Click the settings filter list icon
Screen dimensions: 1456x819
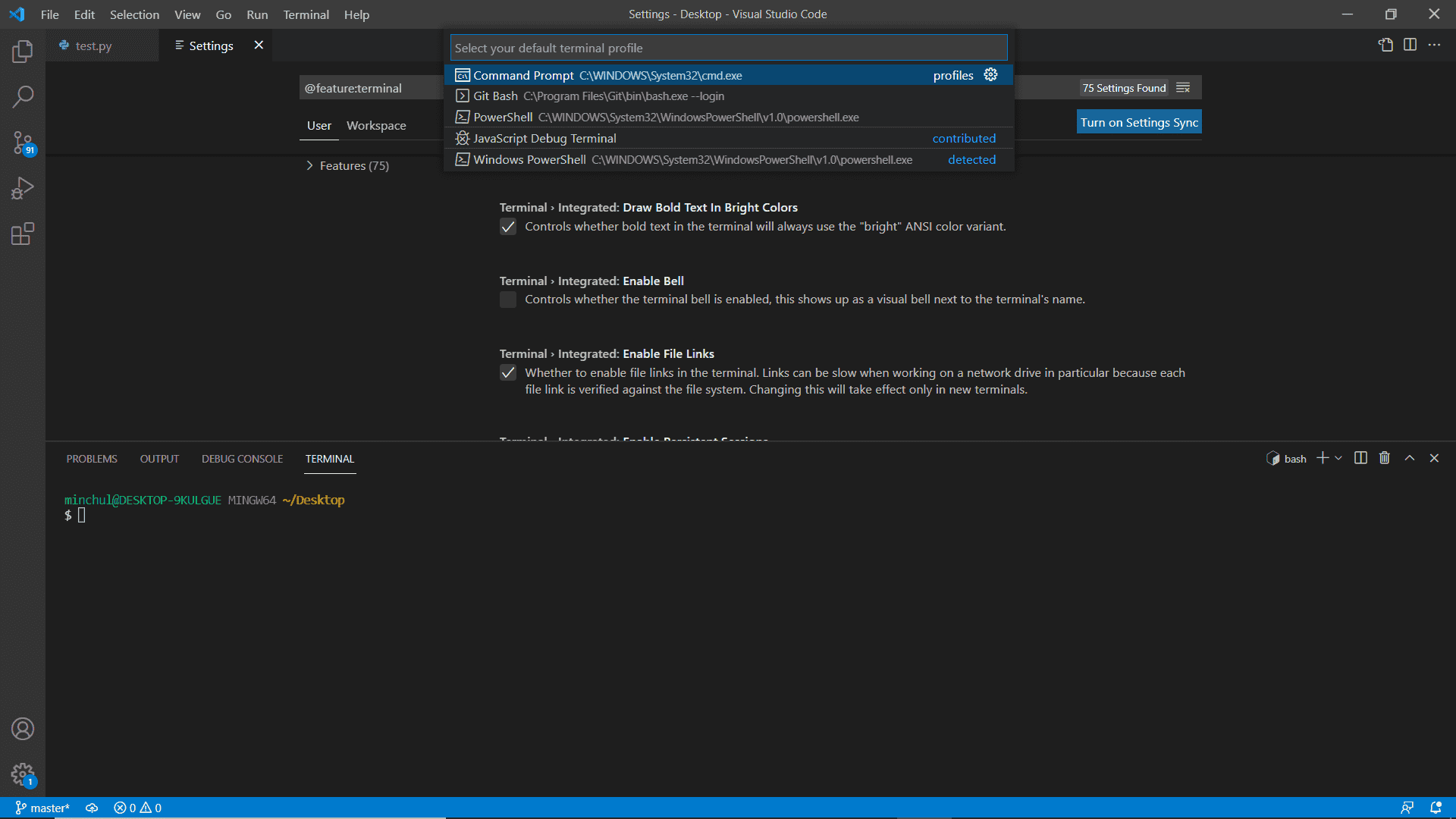(x=1183, y=88)
